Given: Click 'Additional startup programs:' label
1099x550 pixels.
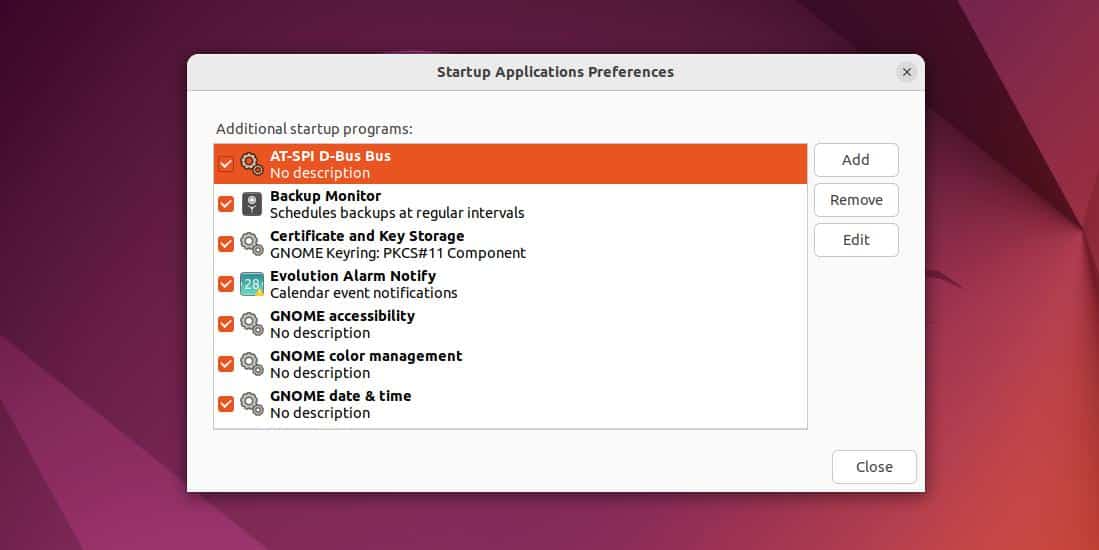Looking at the screenshot, I should (314, 129).
